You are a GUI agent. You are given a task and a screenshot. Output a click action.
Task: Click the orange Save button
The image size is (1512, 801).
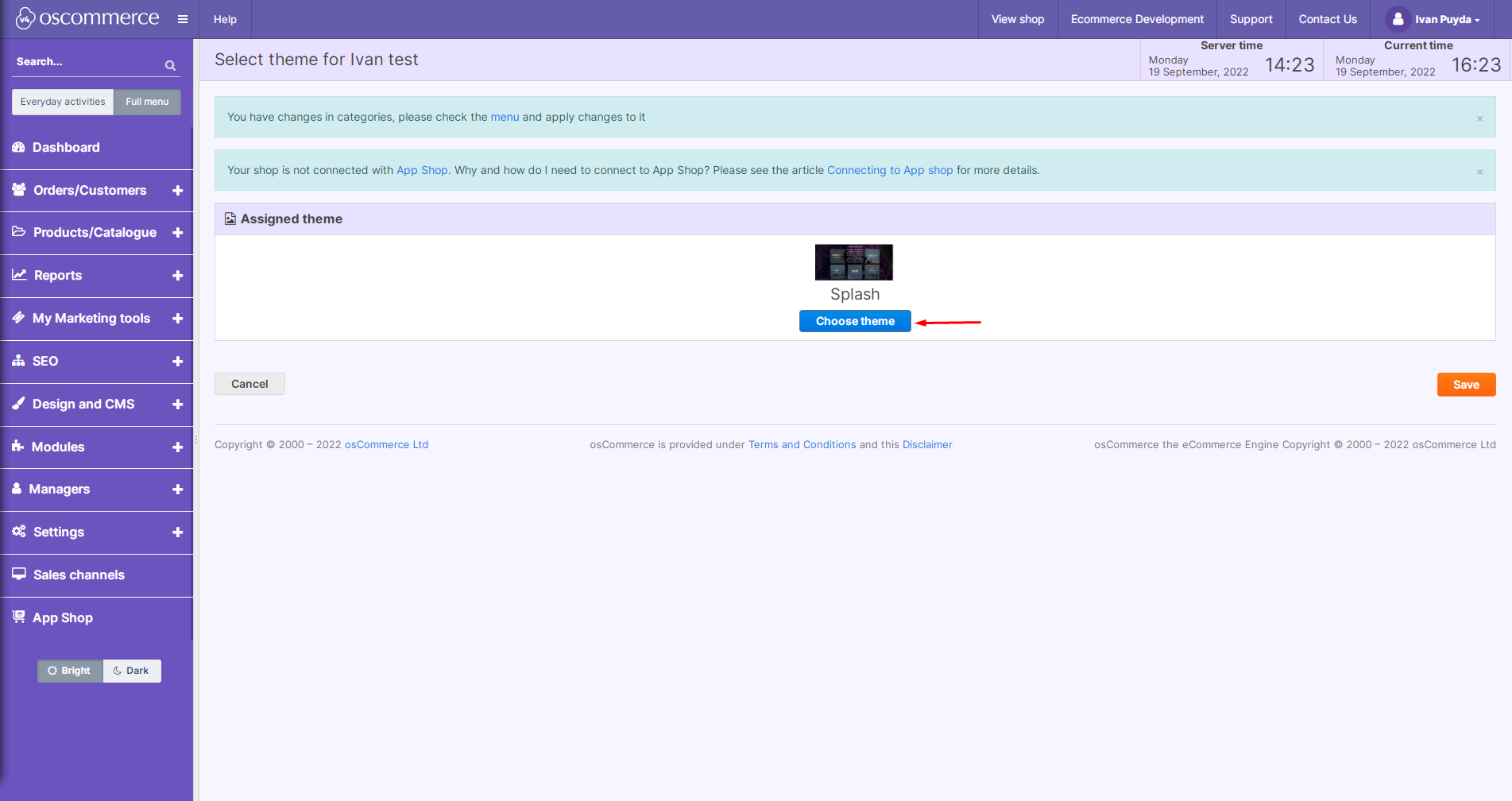[x=1465, y=385]
